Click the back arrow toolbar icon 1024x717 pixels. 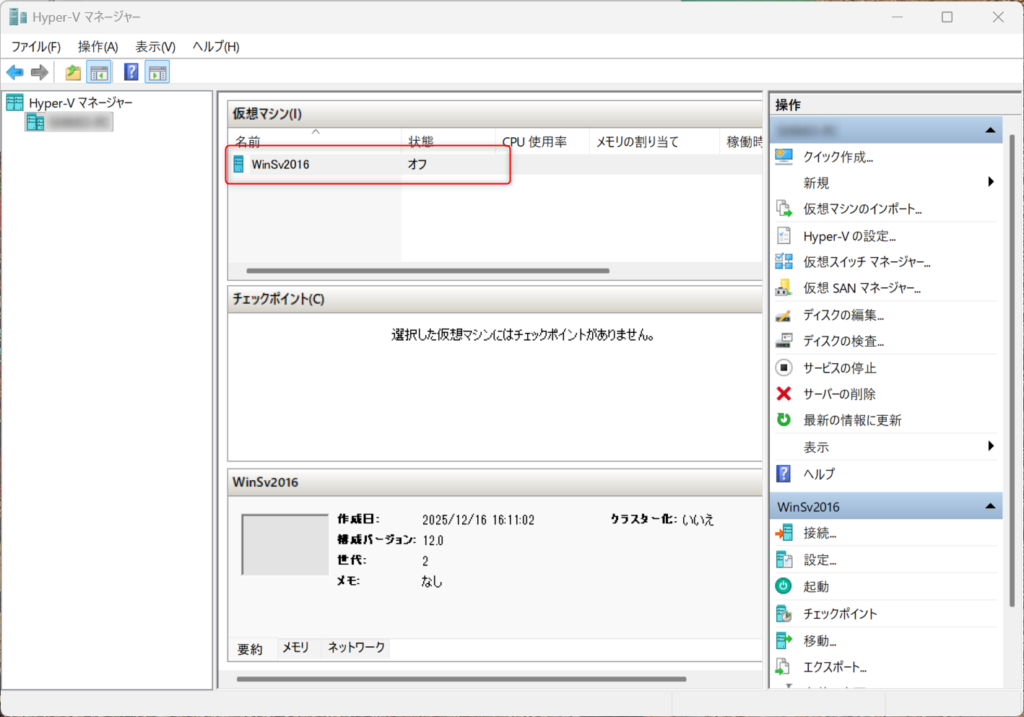15,72
